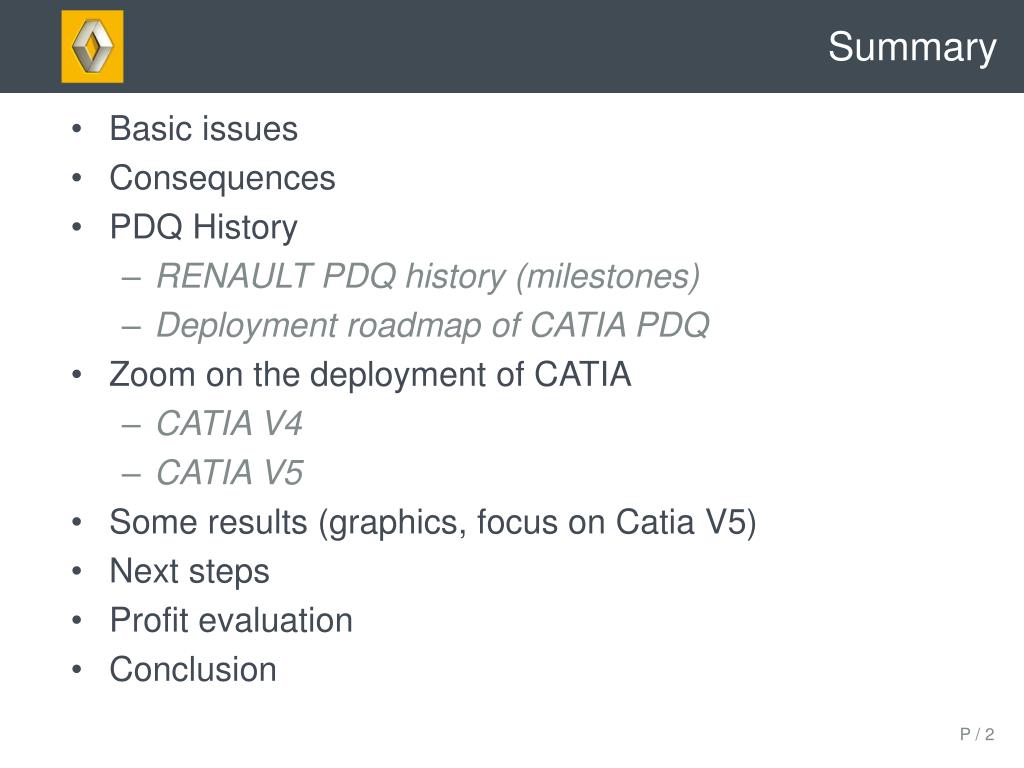Click the bullet dot before Basic issues
Viewport: 1024px width, 768px height.
tap(77, 129)
